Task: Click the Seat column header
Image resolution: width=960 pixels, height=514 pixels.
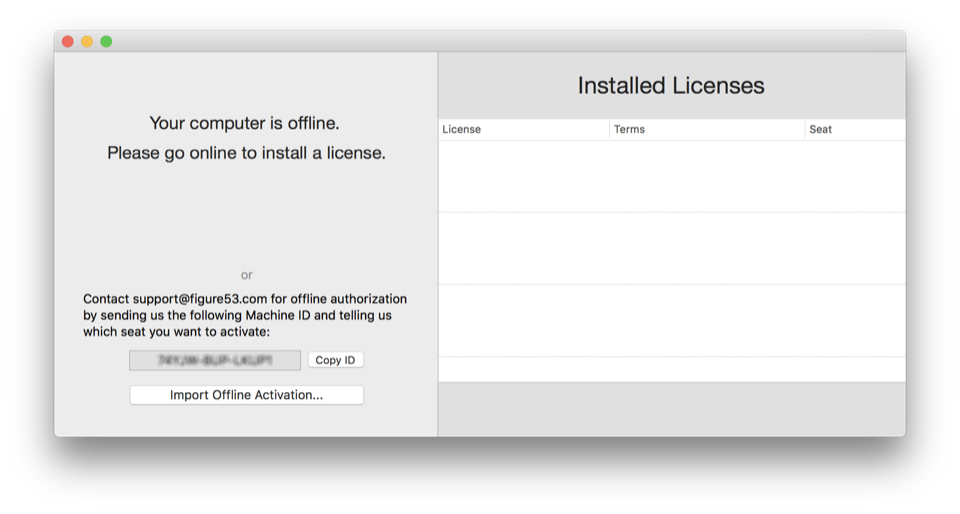Action: click(854, 130)
